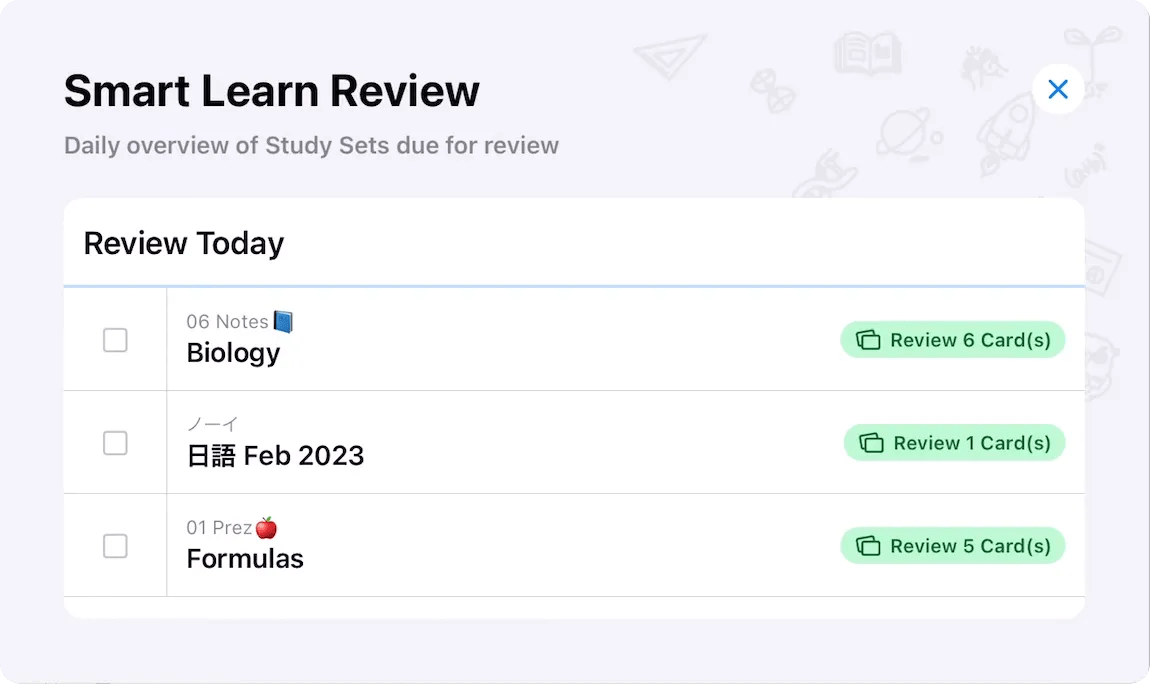1150x684 pixels.
Task: Select the Biology study set title
Action: pos(233,352)
